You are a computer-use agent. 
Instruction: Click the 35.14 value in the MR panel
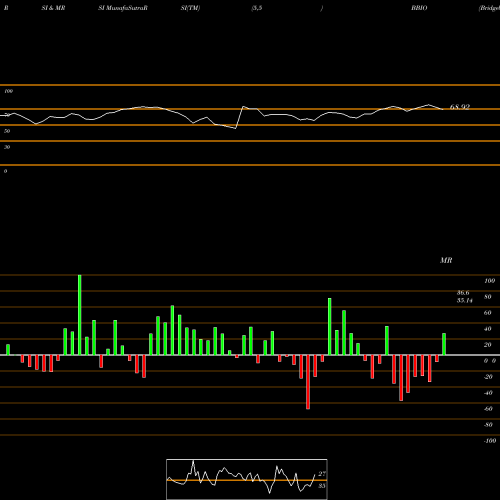pos(465,300)
